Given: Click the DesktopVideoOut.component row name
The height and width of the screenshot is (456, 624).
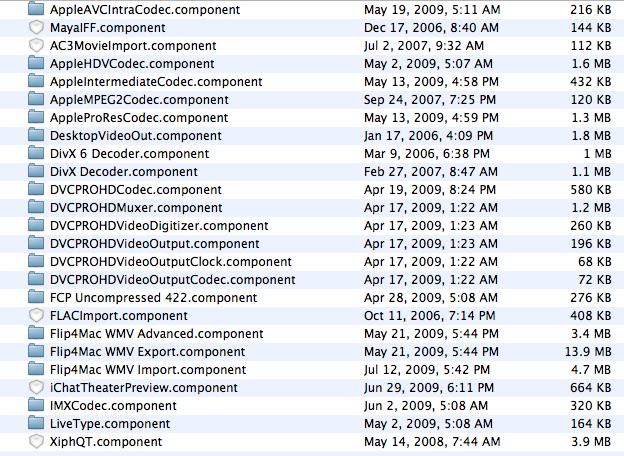Looking at the screenshot, I should (136, 136).
